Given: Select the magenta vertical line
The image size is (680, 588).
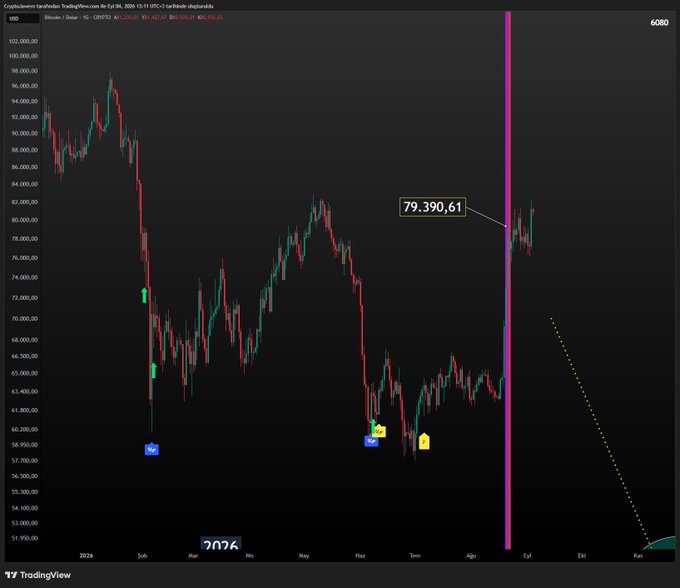Looking at the screenshot, I should (508, 280).
